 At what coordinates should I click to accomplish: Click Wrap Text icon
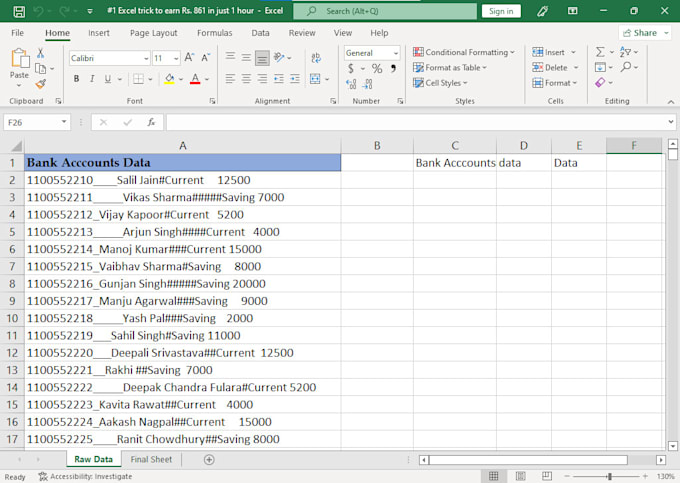click(x=316, y=58)
